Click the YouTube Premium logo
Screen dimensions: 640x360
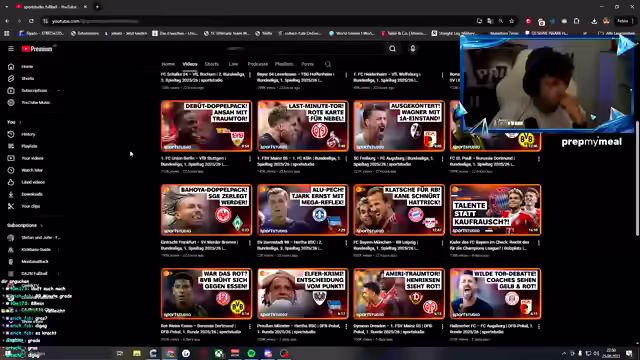click(38, 49)
